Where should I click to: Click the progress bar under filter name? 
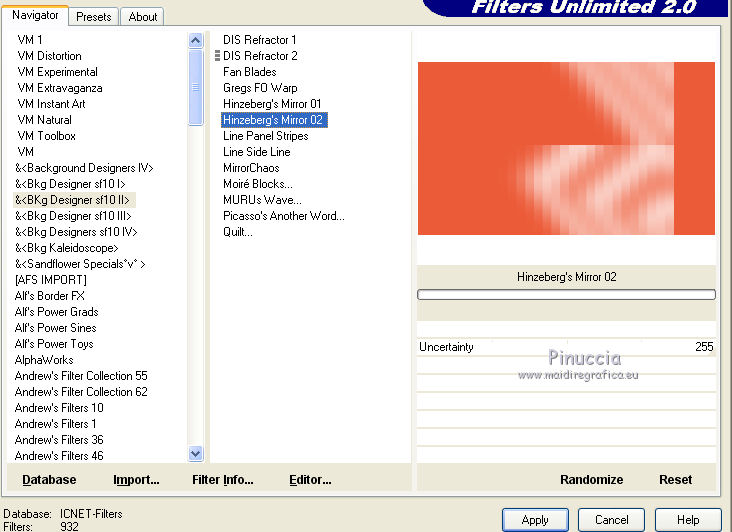pos(566,294)
